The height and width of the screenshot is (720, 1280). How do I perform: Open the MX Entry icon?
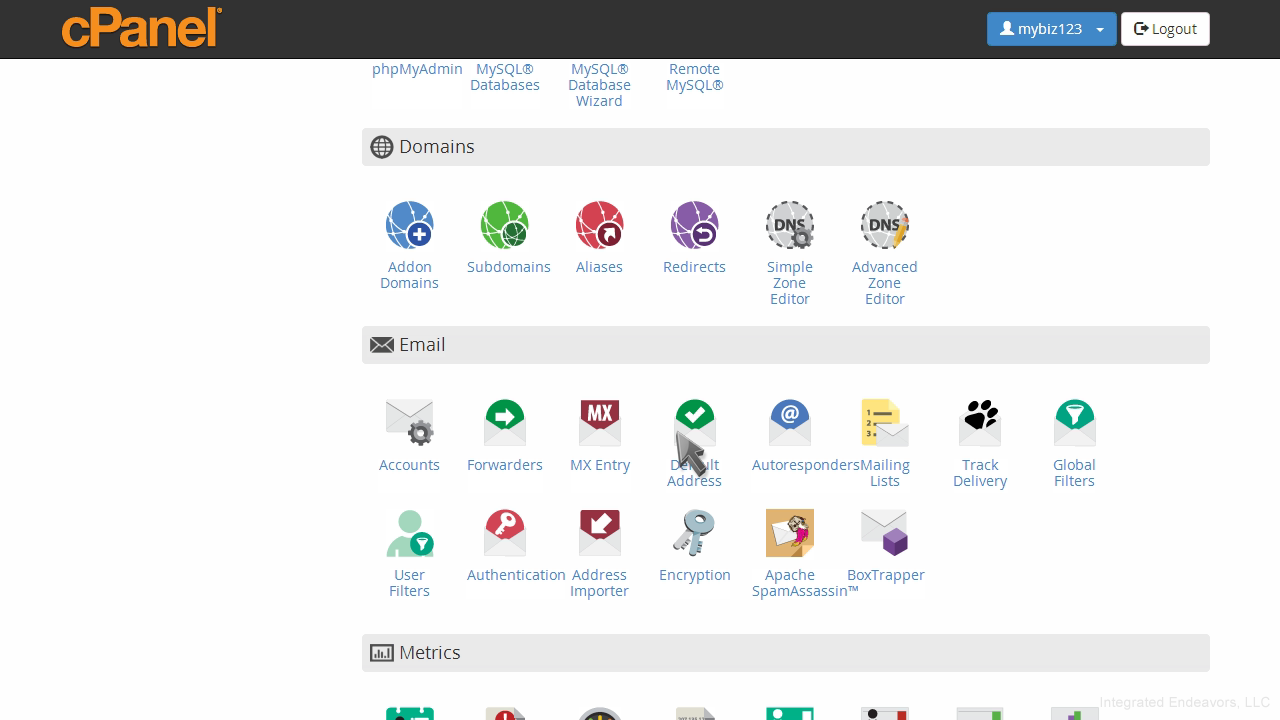599,423
